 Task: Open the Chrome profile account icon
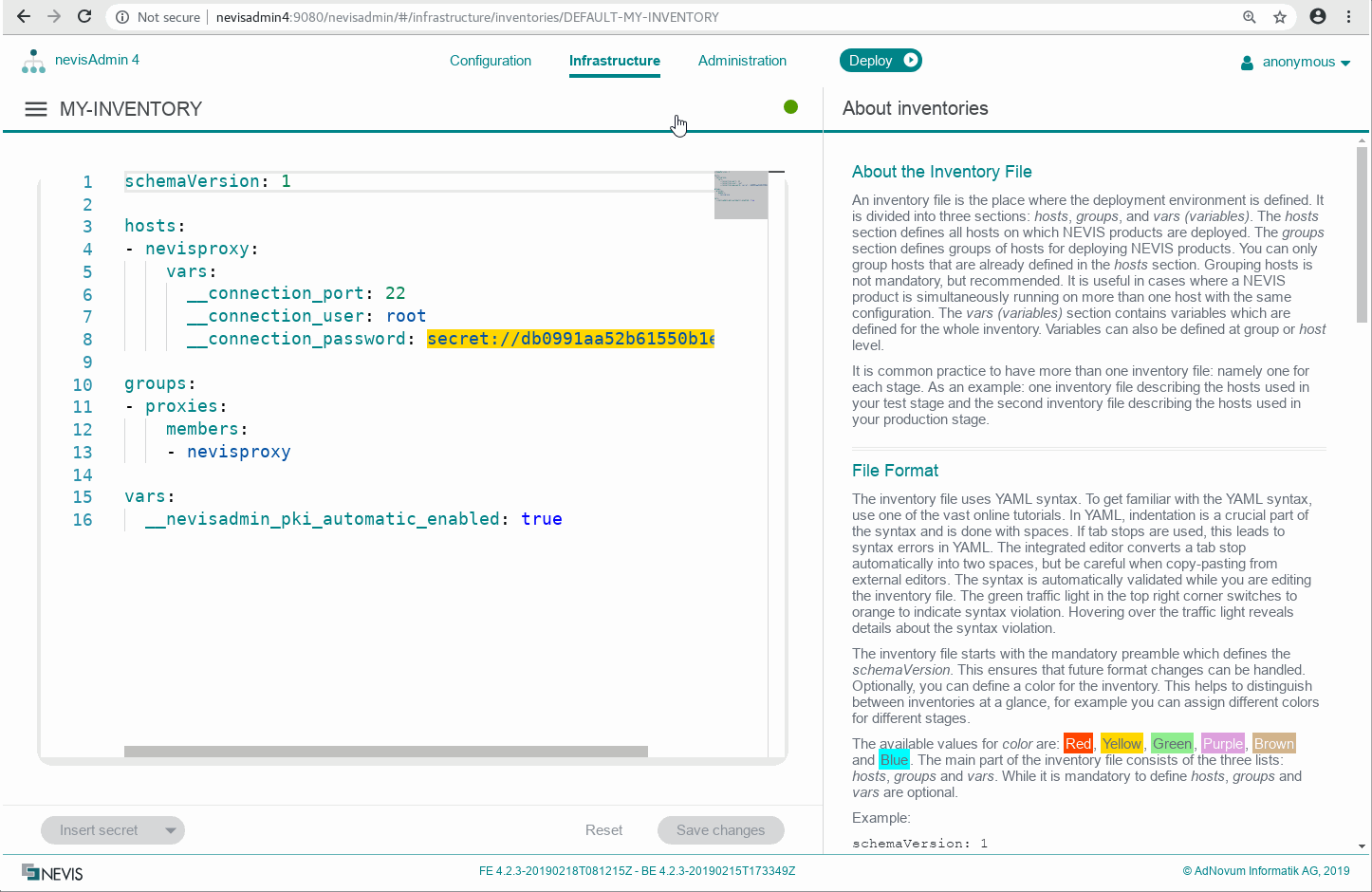(x=1318, y=16)
